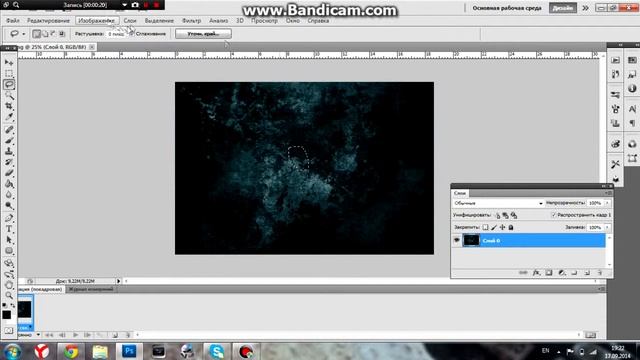Select the Zoom tool in the toolbox
Screen dimensions: 640x360
point(9,296)
